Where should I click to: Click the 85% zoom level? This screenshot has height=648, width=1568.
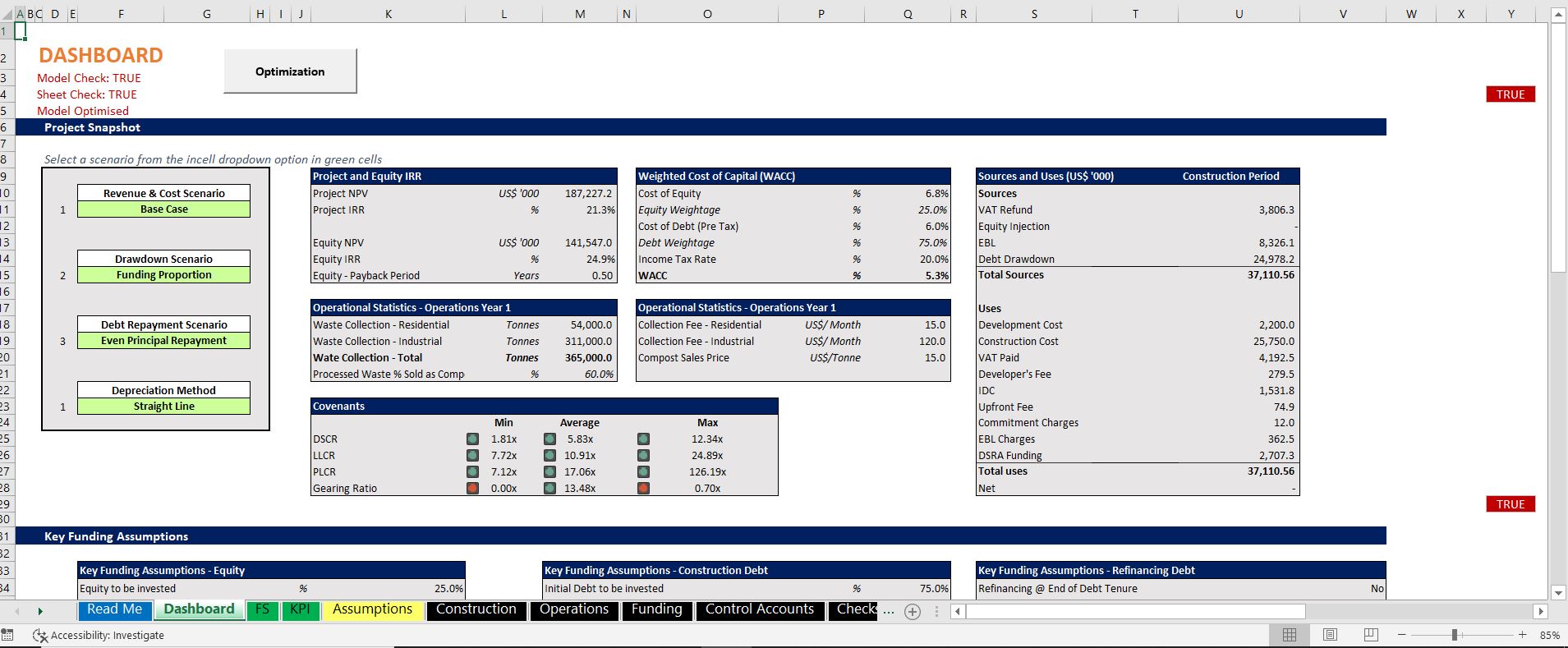[x=1549, y=635]
